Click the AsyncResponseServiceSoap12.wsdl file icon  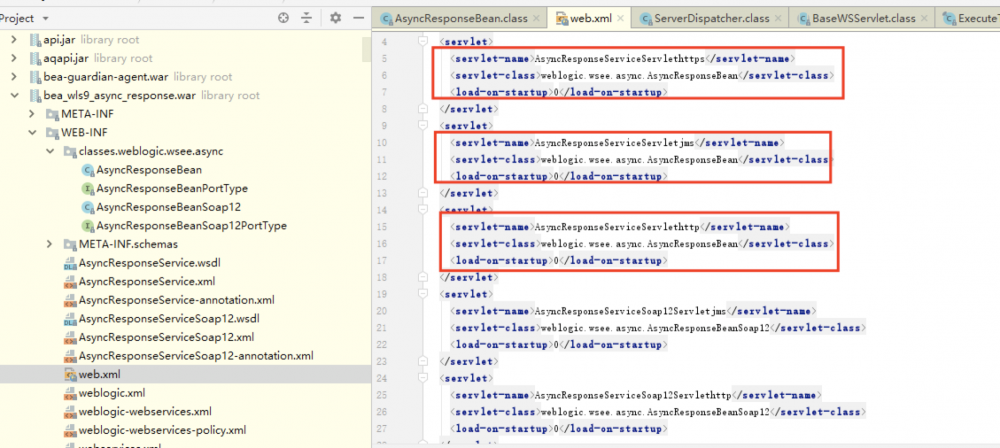[x=70, y=318]
